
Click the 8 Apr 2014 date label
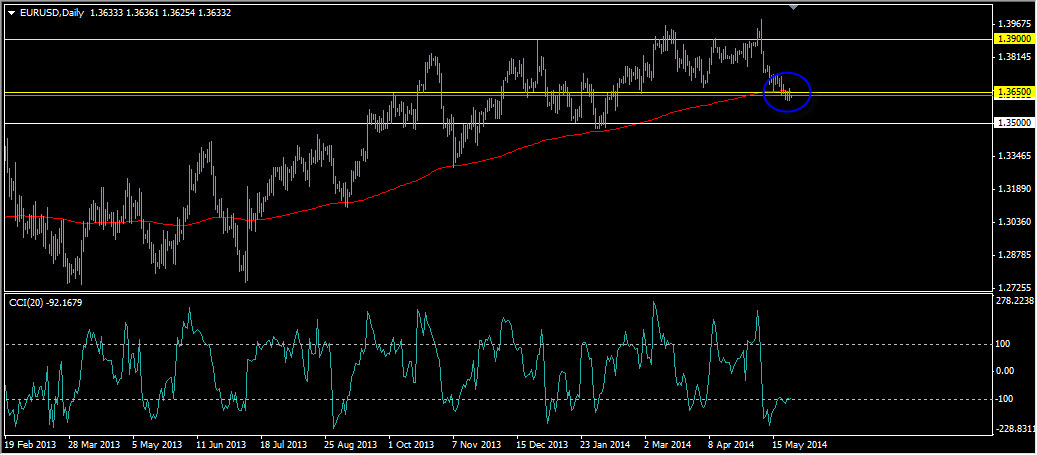click(x=732, y=444)
